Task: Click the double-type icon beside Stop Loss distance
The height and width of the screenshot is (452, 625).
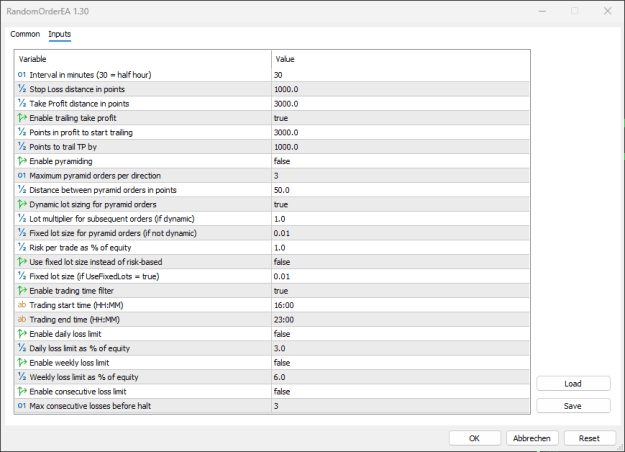Action: coord(22,89)
